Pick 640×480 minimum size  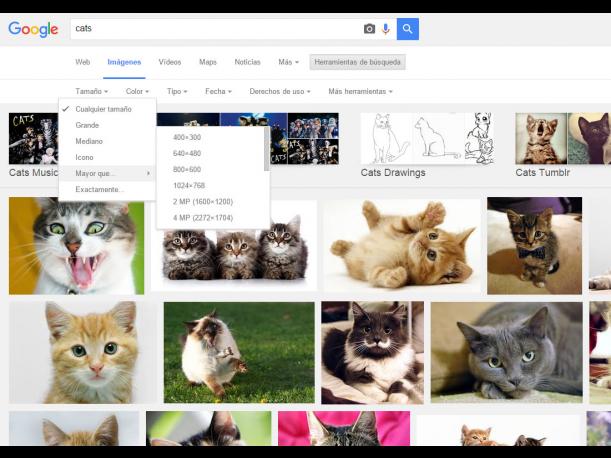coord(210,153)
